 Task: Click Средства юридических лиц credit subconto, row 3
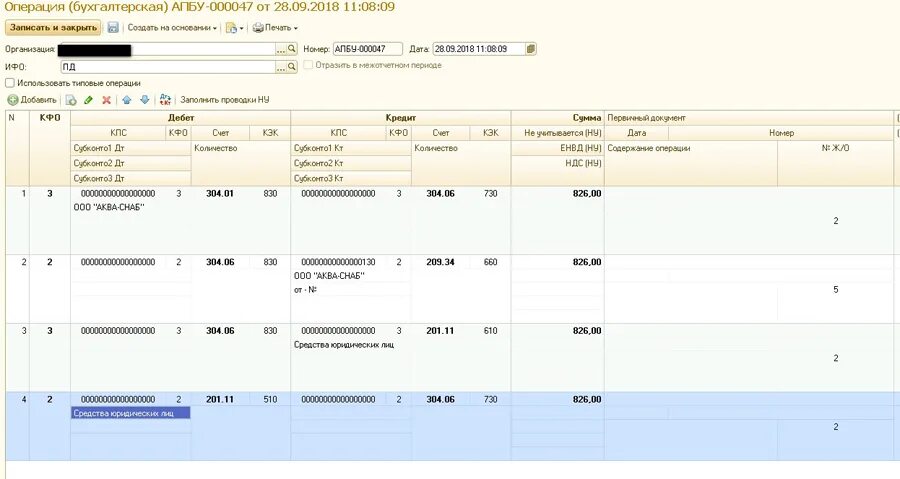point(344,345)
